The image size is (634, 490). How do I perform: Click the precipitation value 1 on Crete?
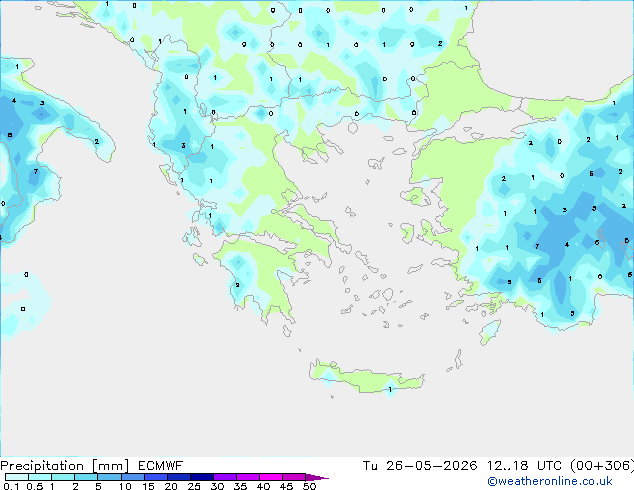click(x=390, y=390)
